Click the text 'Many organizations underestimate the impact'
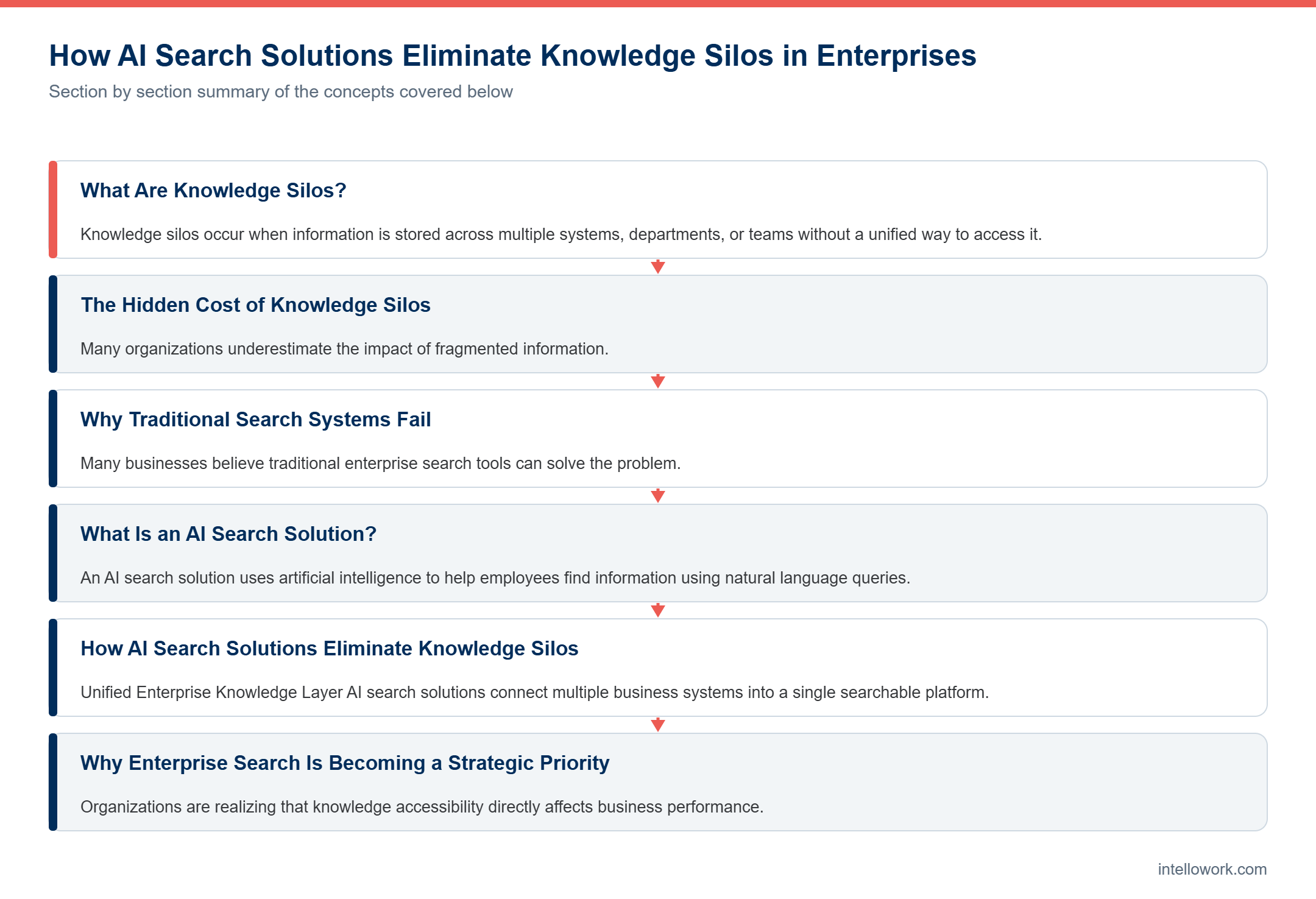Image resolution: width=1316 pixels, height=899 pixels. pos(344,349)
